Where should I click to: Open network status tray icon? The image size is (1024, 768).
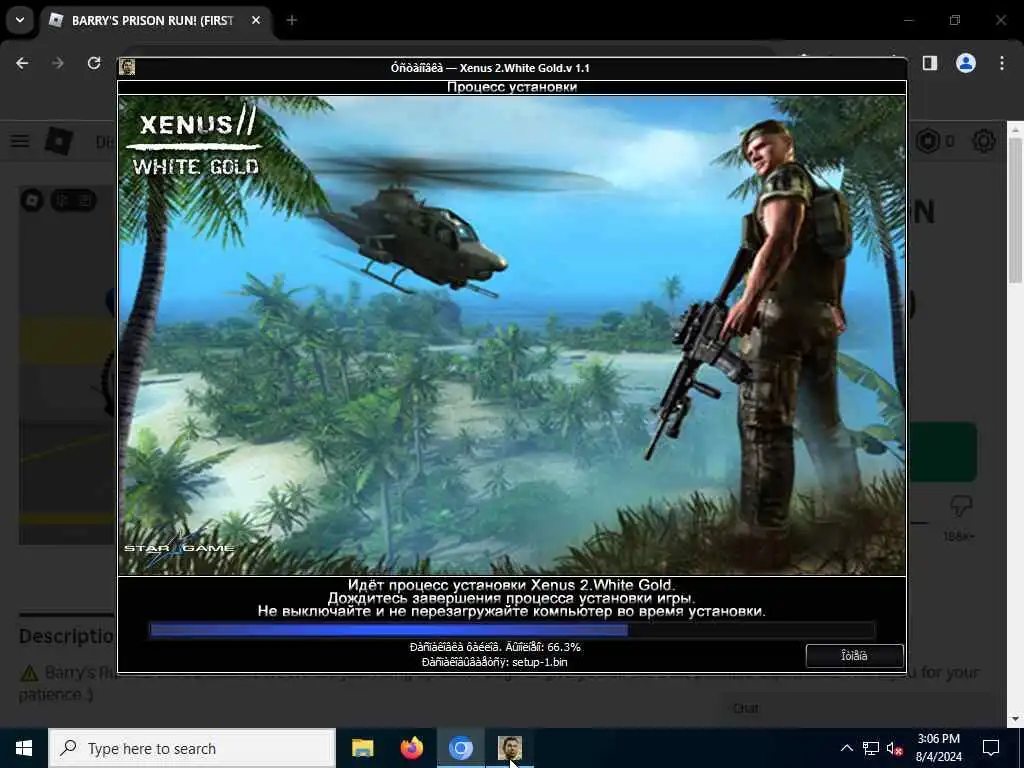[x=871, y=748]
